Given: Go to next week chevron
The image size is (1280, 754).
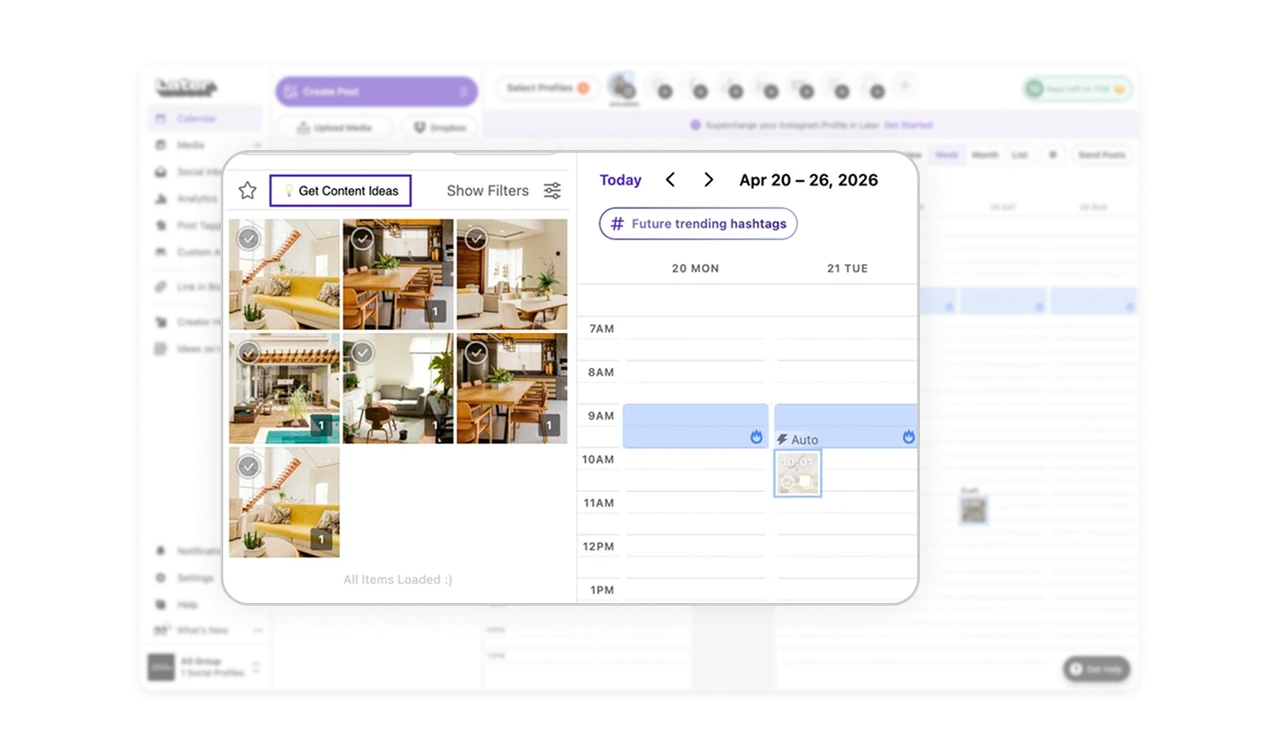Looking at the screenshot, I should [708, 180].
